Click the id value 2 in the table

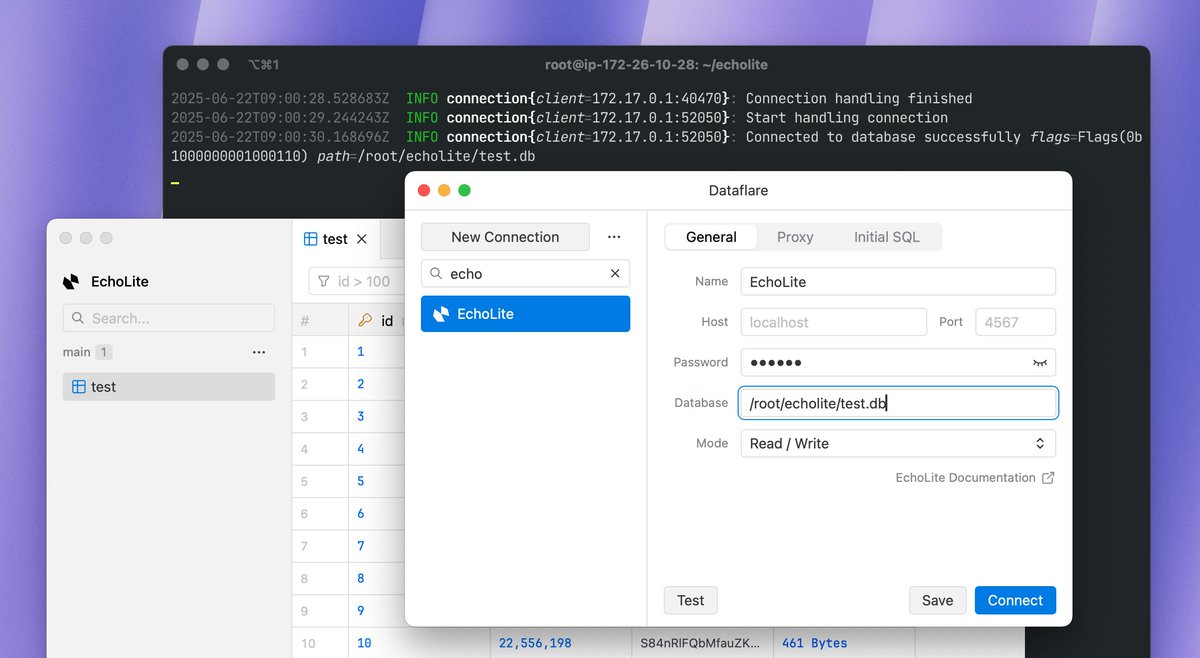click(361, 384)
